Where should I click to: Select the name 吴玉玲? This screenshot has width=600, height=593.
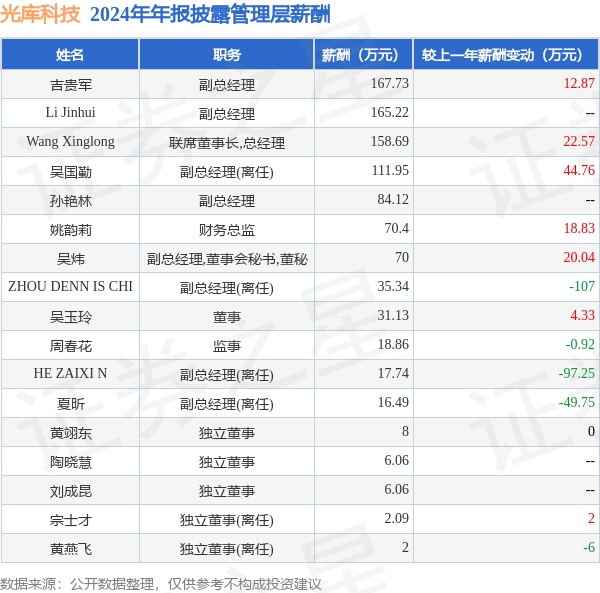[x=71, y=317]
